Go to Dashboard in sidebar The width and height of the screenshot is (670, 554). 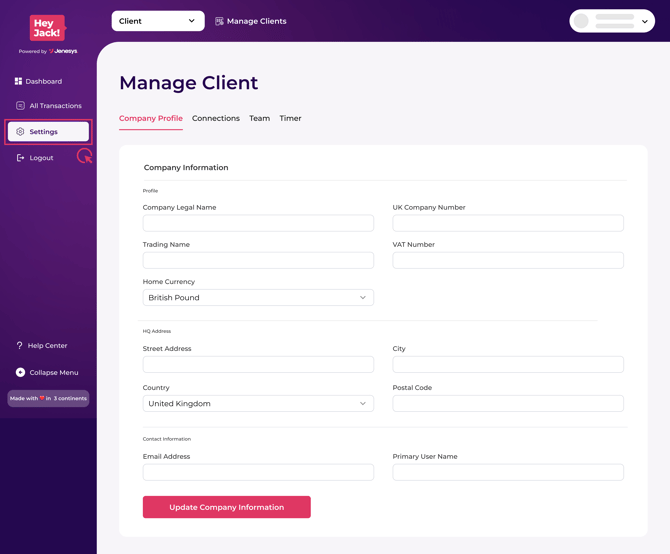point(38,81)
